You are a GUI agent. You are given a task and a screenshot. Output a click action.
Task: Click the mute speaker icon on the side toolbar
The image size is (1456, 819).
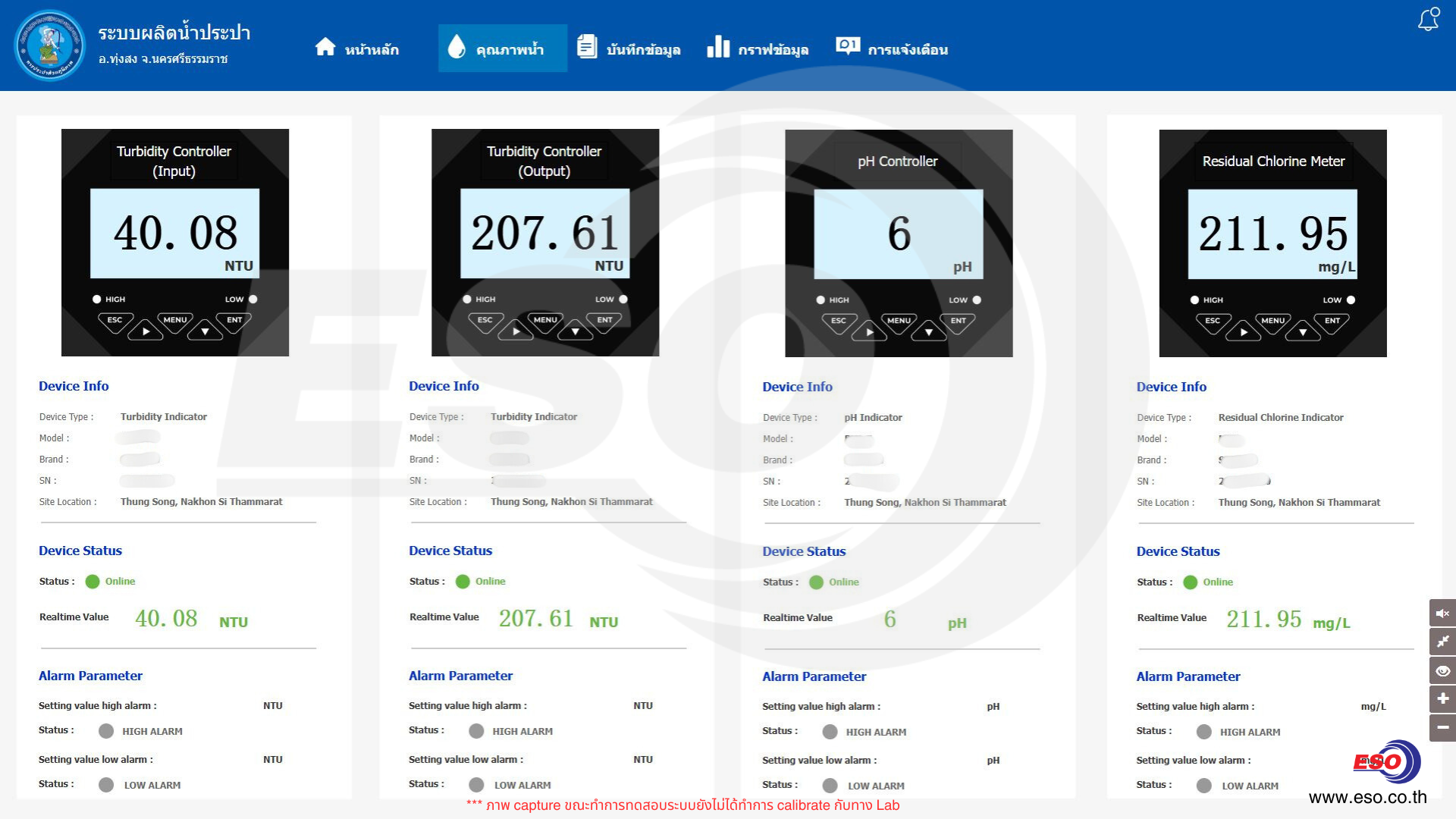tap(1442, 613)
